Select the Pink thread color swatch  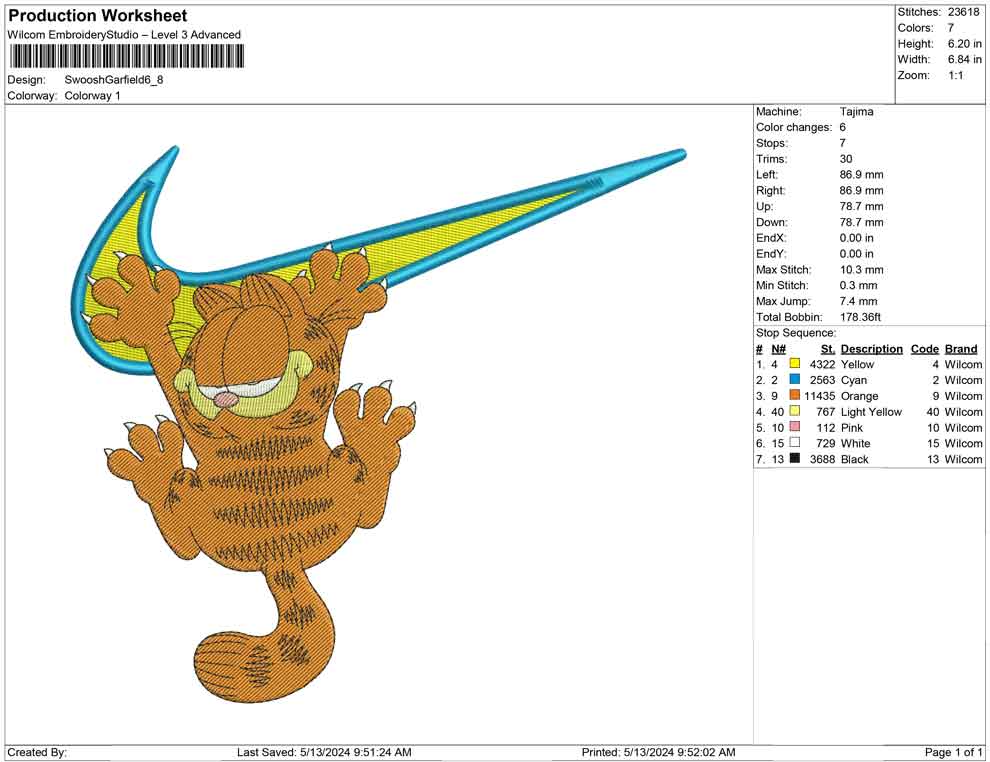795,428
